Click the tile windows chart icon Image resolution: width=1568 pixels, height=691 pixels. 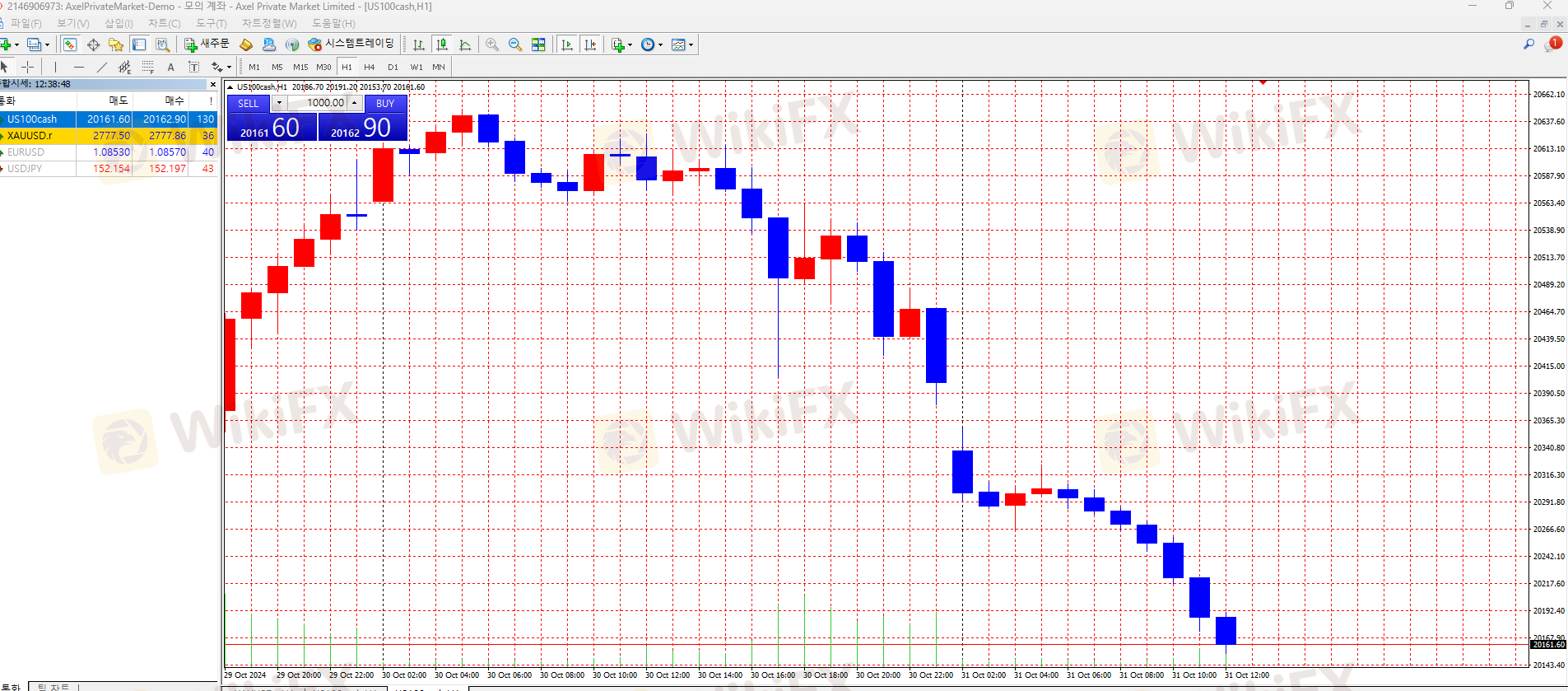538,44
